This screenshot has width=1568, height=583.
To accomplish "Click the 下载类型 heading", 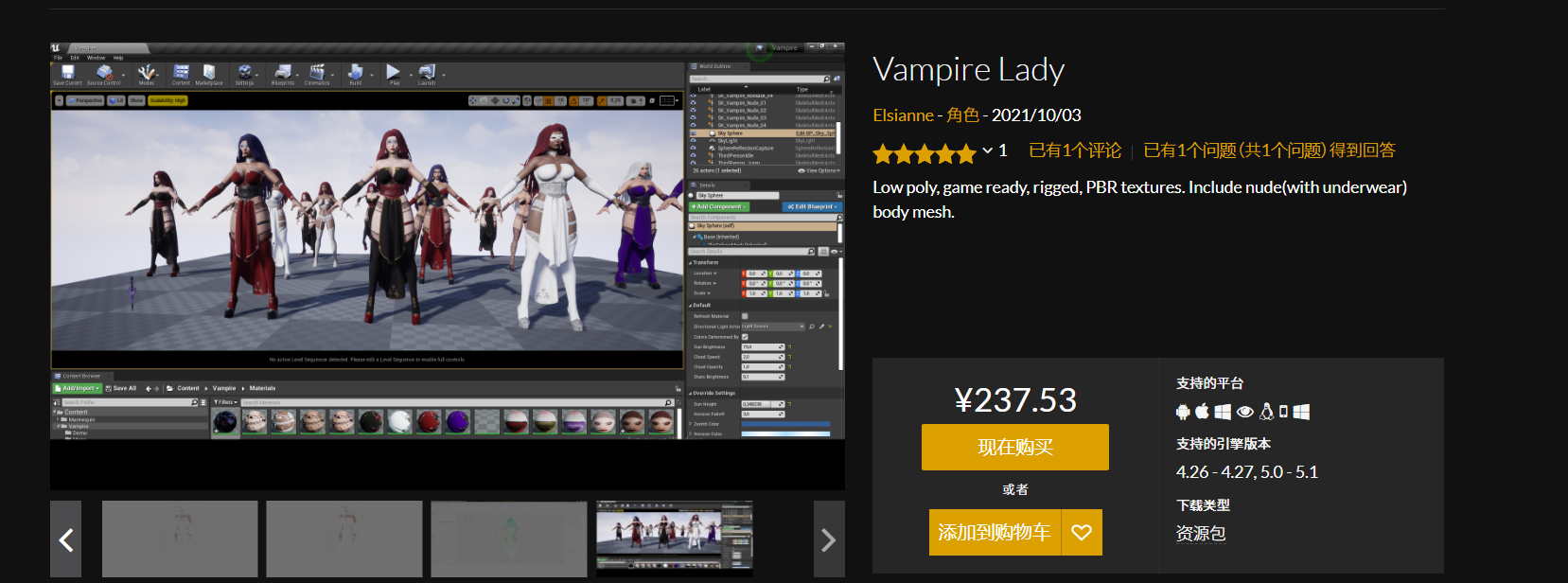I will [x=1203, y=505].
